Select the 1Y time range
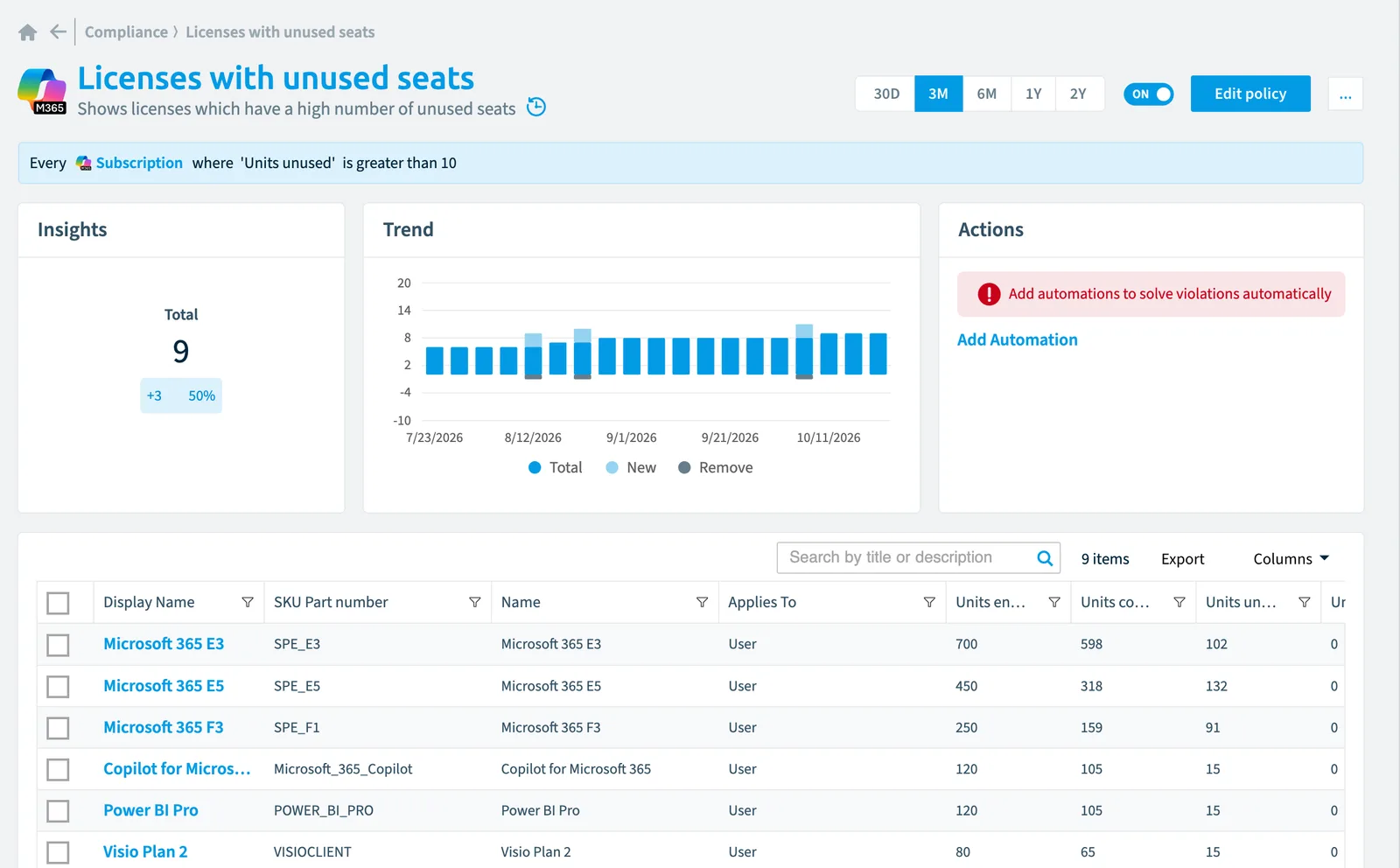This screenshot has height=868, width=1400. click(x=1033, y=94)
